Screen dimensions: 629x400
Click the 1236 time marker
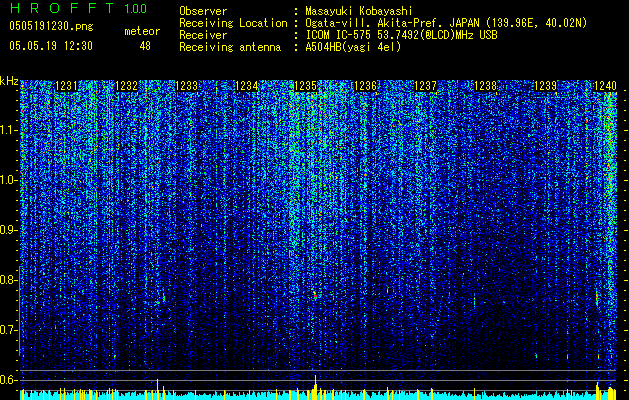tap(365, 86)
